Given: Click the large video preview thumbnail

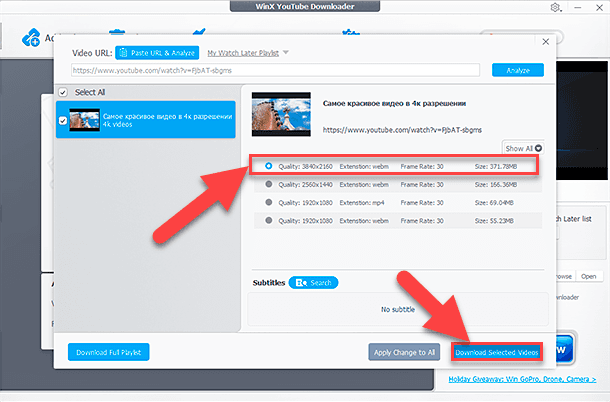Looking at the screenshot, I should pos(281,114).
